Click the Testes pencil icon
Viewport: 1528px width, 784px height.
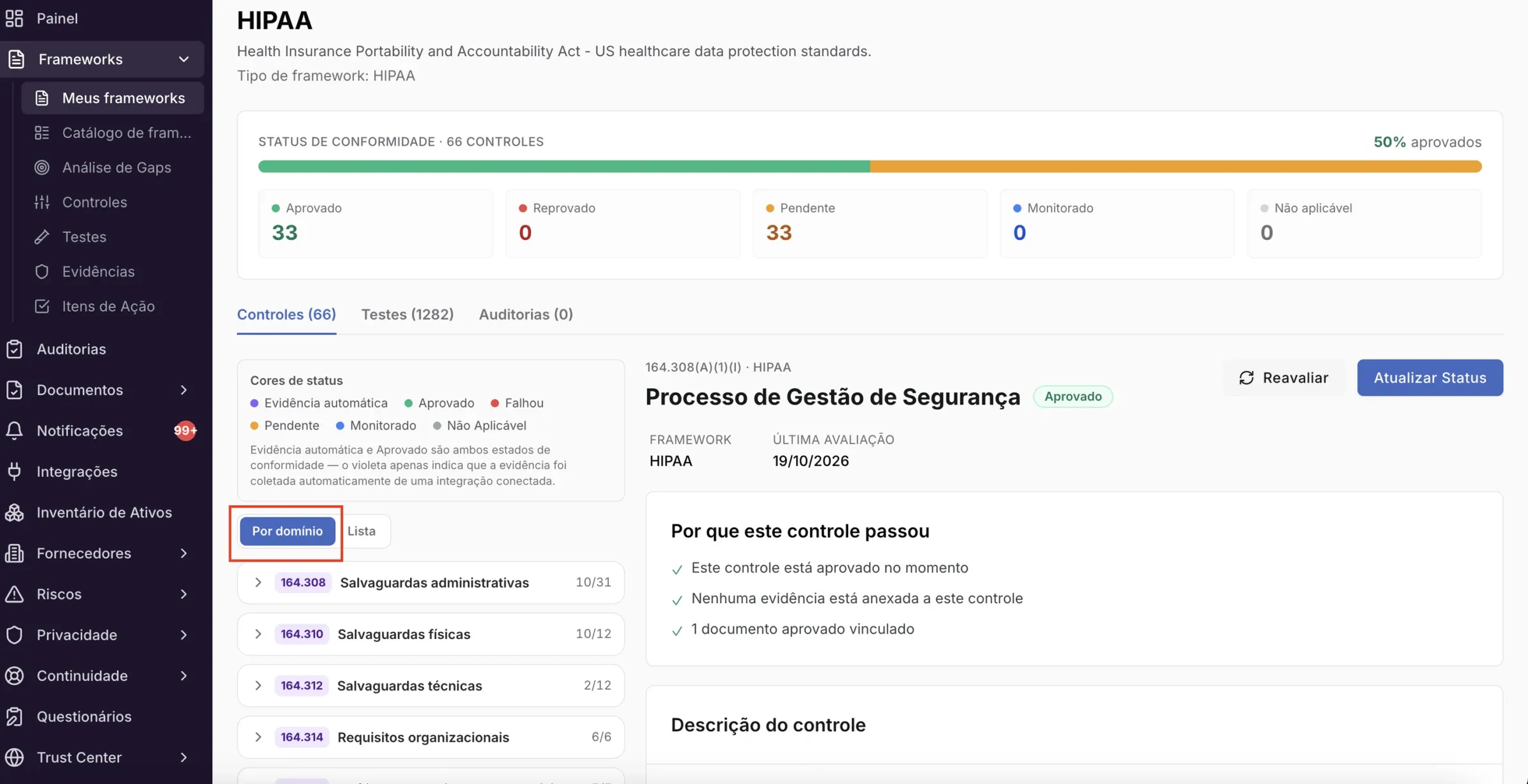tap(42, 237)
